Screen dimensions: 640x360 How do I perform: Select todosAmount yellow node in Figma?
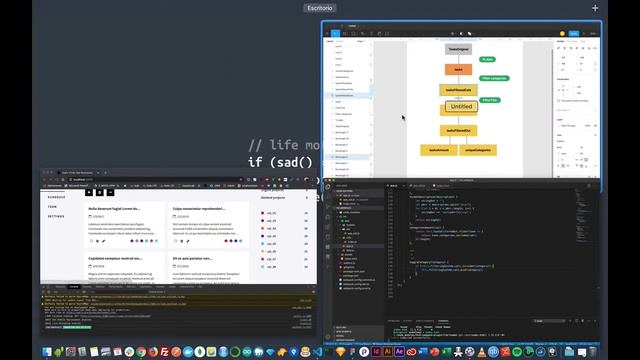coord(439,150)
